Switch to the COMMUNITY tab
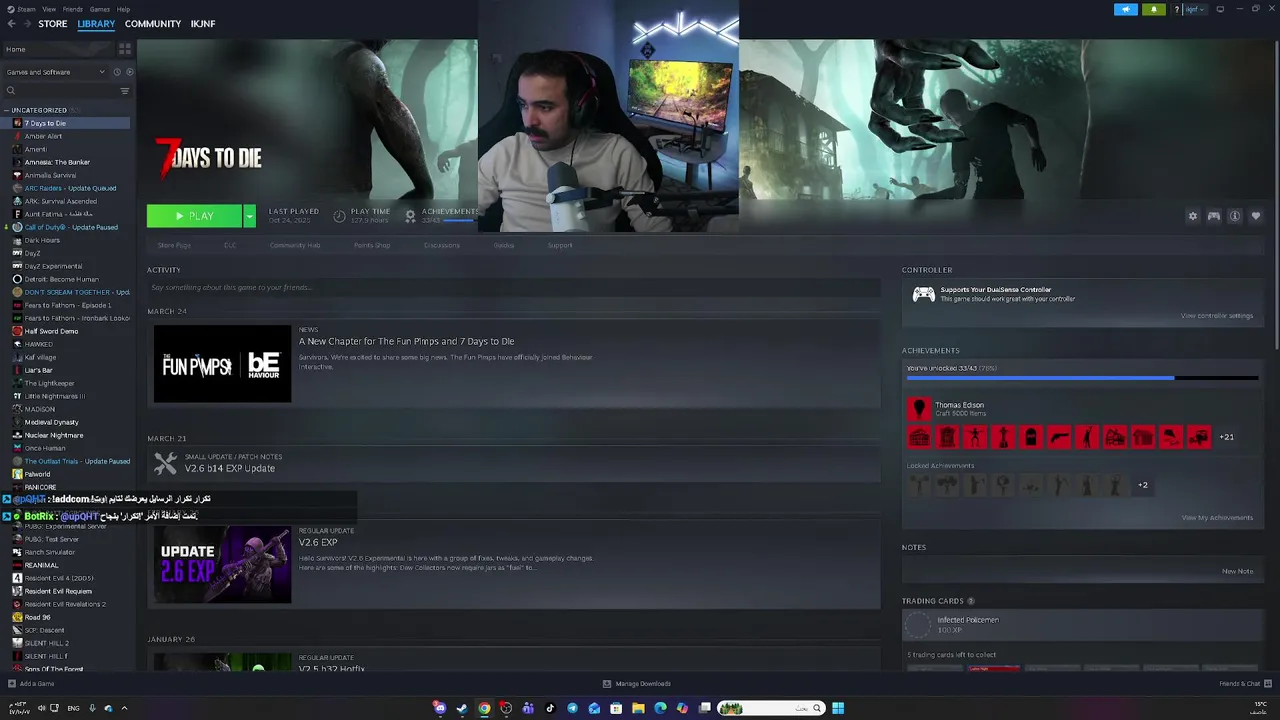 [x=153, y=24]
